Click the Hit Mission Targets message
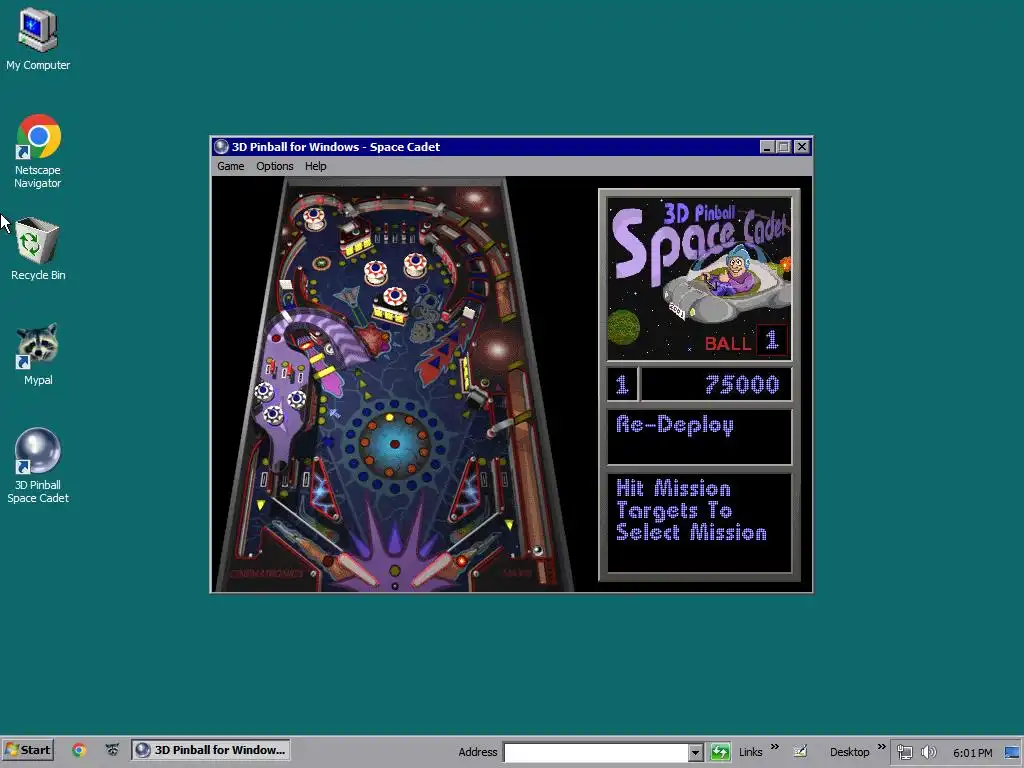 click(x=691, y=510)
